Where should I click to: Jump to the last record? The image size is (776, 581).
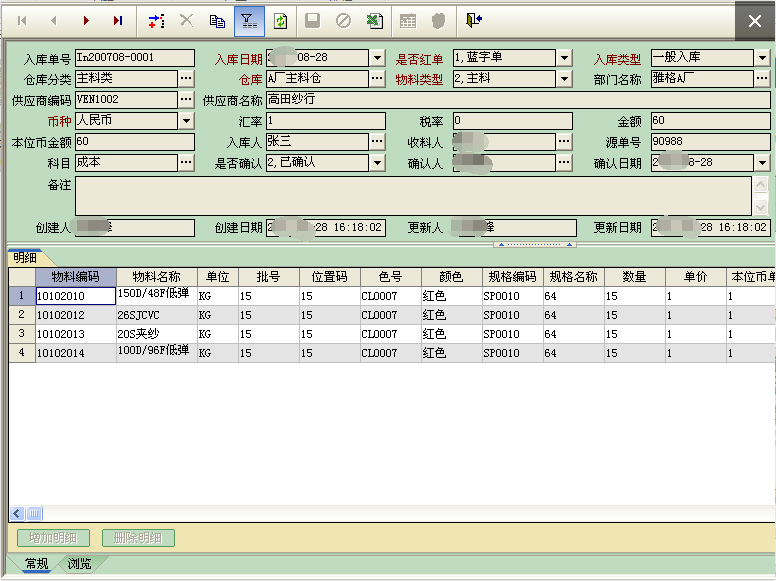click(118, 20)
